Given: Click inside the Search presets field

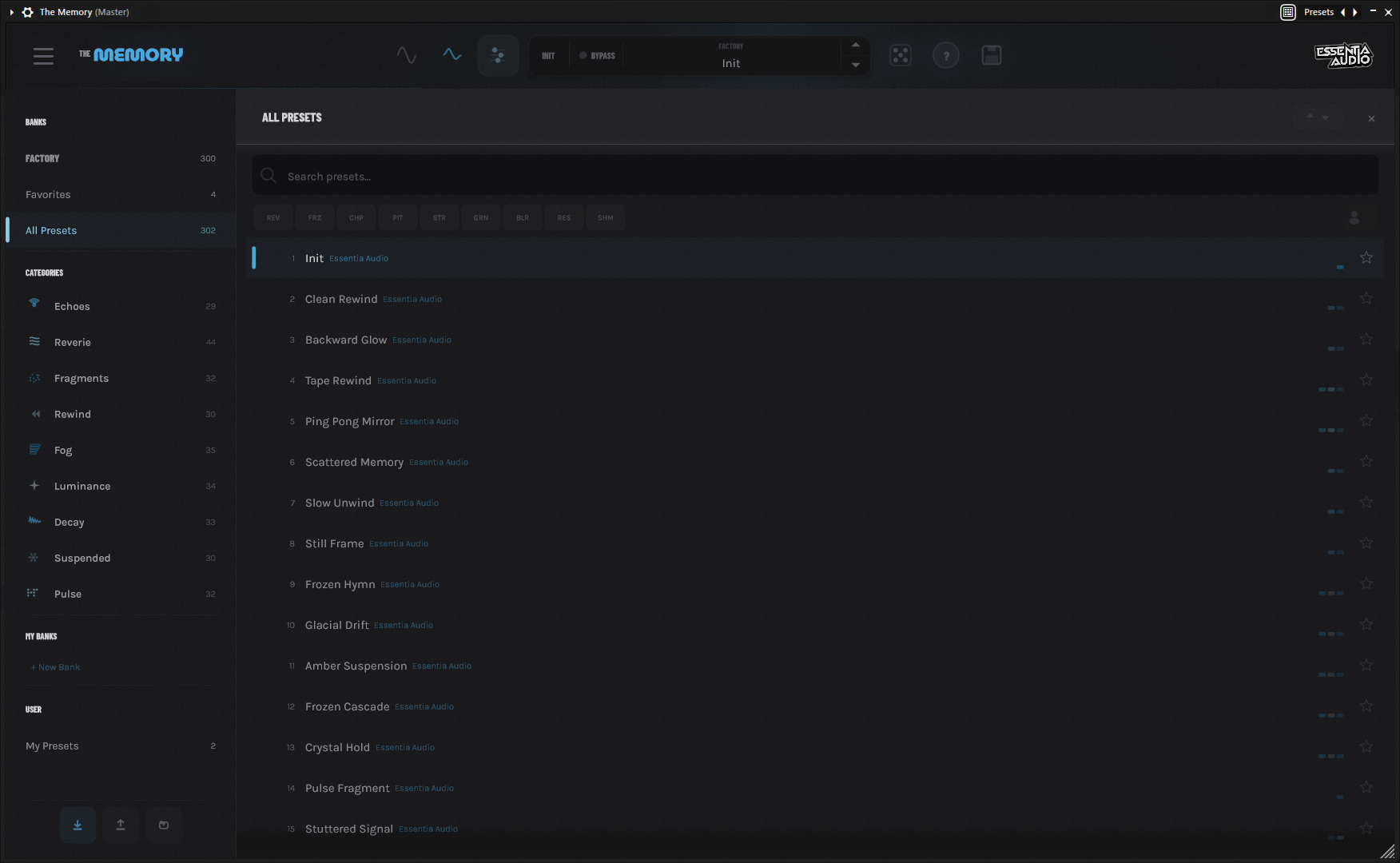Looking at the screenshot, I should pos(559,176).
